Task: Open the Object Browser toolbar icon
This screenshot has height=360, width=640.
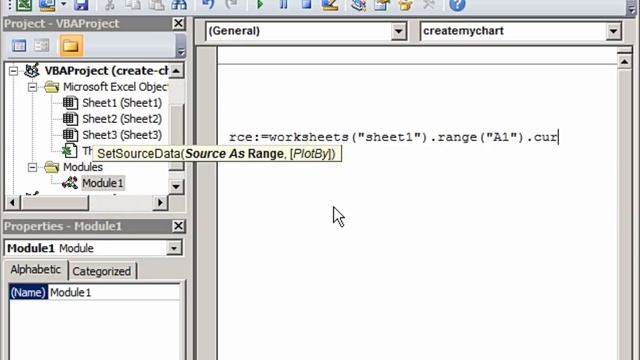Action: (405, 5)
